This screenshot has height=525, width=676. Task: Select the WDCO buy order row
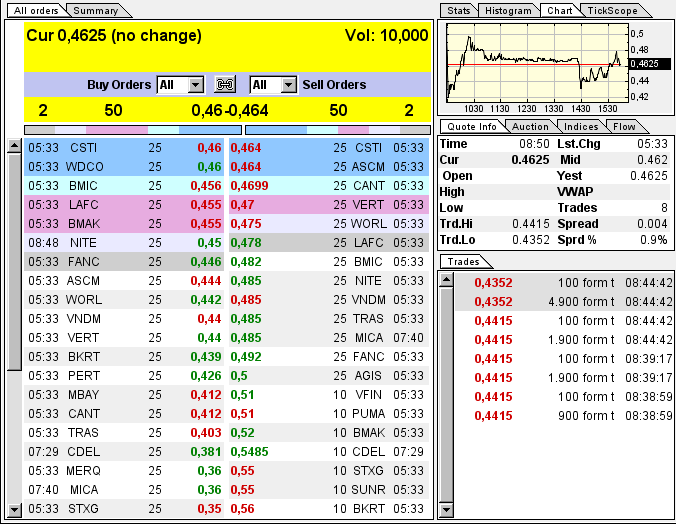click(x=124, y=167)
